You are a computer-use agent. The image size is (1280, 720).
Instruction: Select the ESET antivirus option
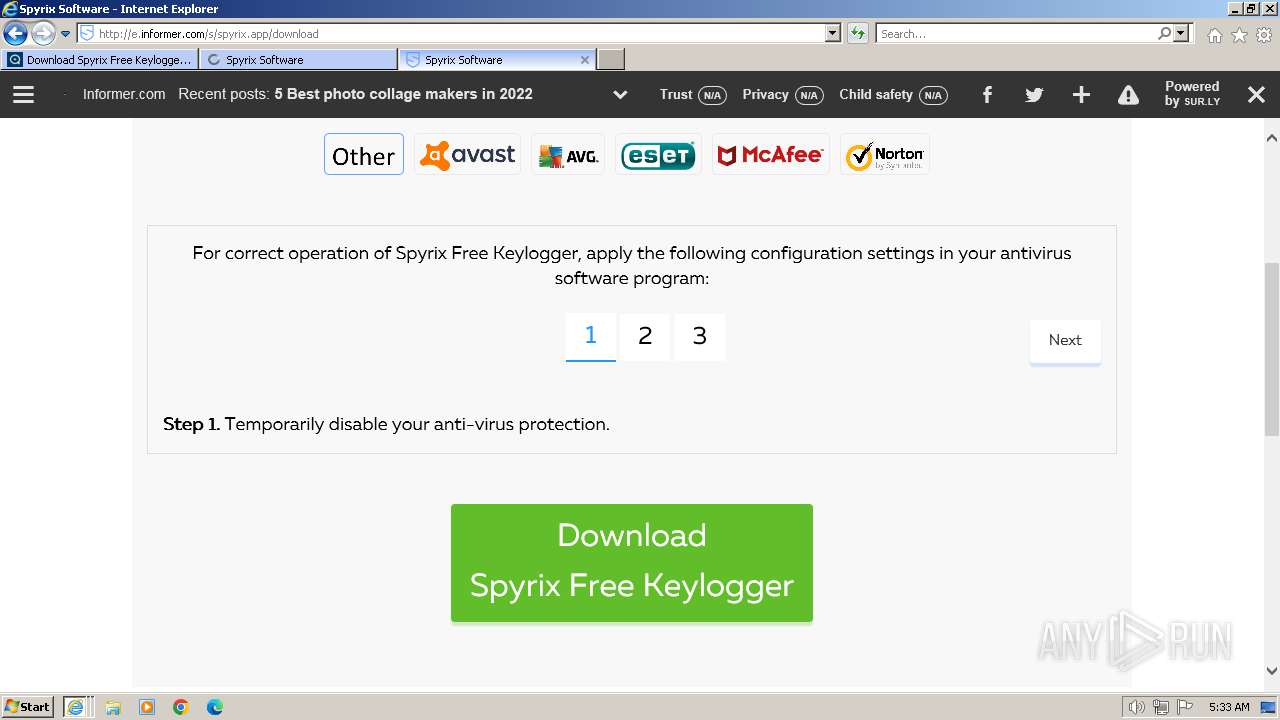point(658,155)
